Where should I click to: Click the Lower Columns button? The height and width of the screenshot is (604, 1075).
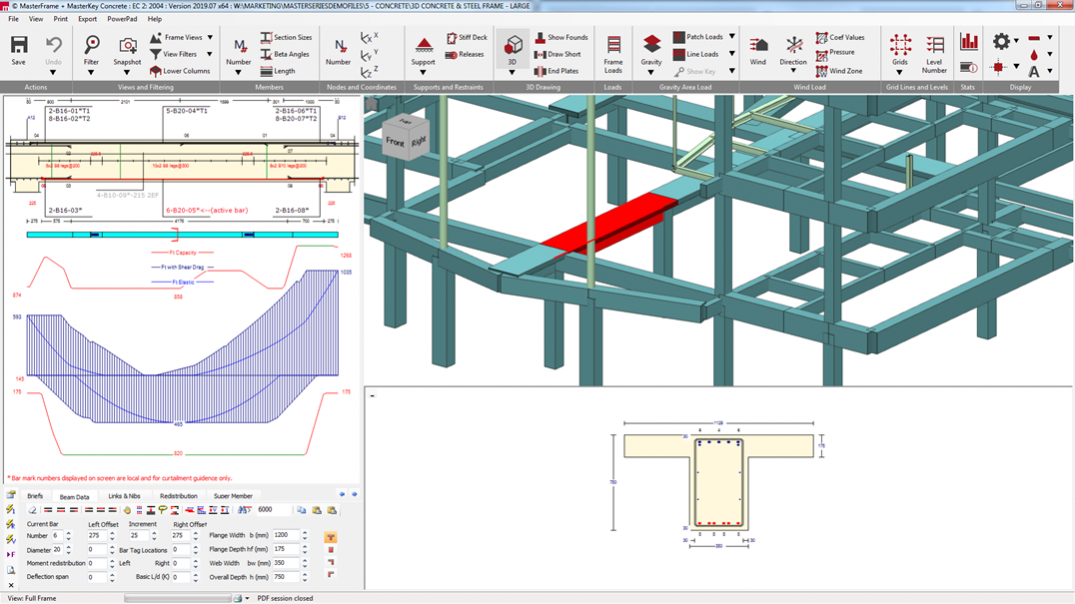[x=180, y=71]
